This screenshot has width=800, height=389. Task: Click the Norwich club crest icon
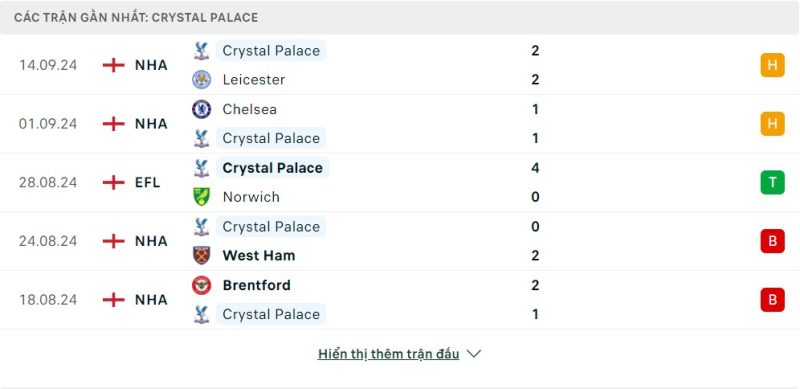pos(202,197)
